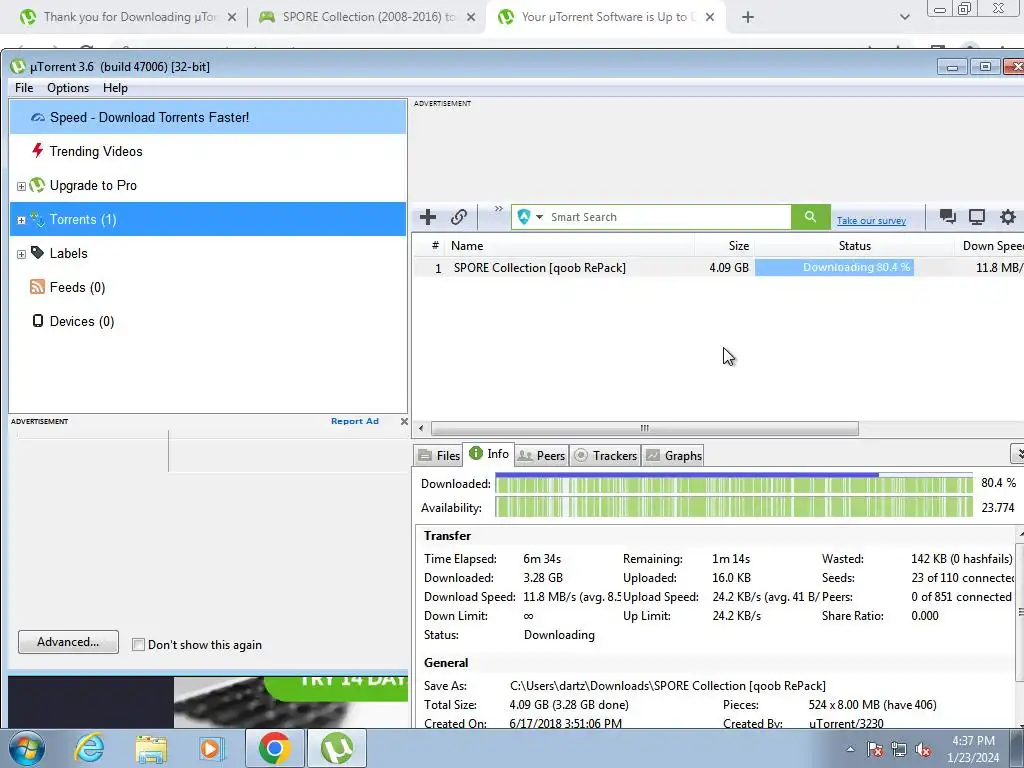Click the Report Ad link

tap(355, 421)
